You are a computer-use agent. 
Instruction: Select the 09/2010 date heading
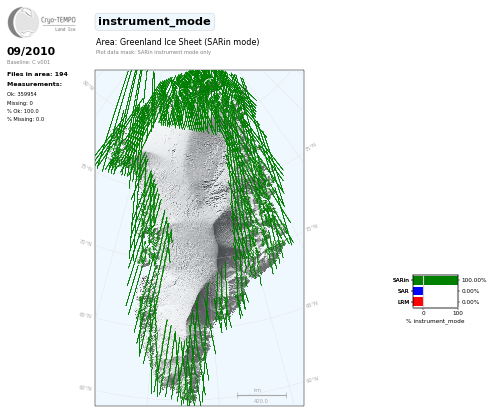tap(31, 51)
